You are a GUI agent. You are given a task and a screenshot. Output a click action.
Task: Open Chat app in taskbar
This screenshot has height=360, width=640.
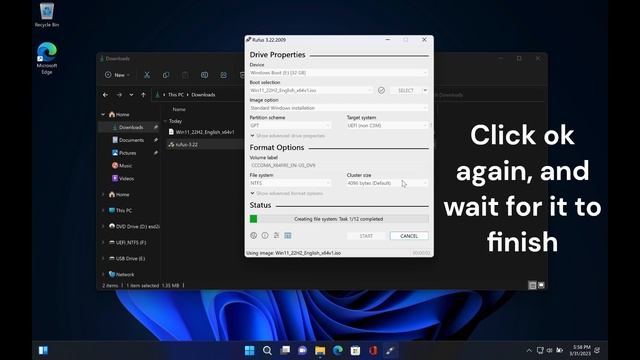point(302,350)
